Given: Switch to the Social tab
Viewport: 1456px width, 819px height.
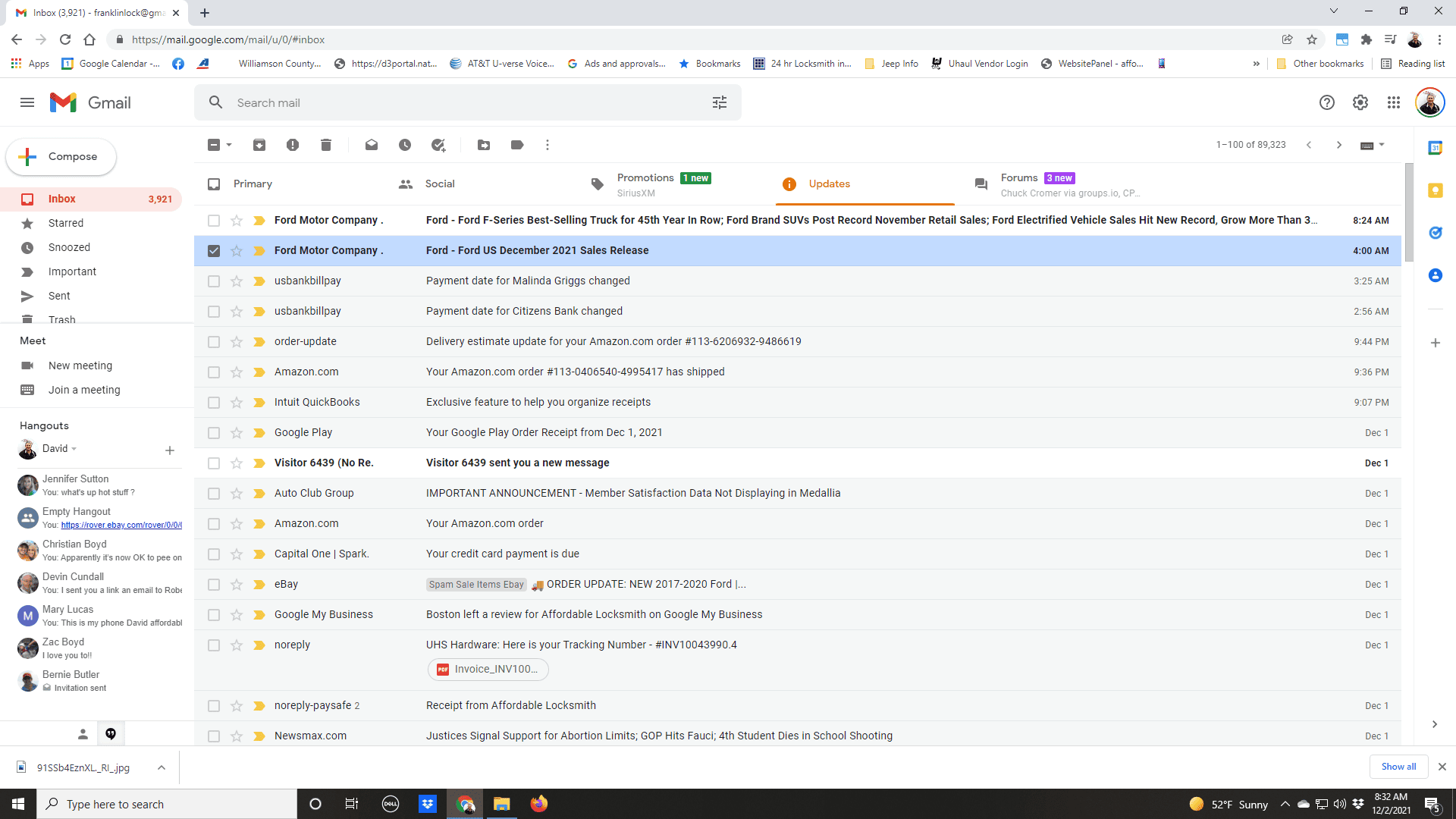Looking at the screenshot, I should click(440, 184).
